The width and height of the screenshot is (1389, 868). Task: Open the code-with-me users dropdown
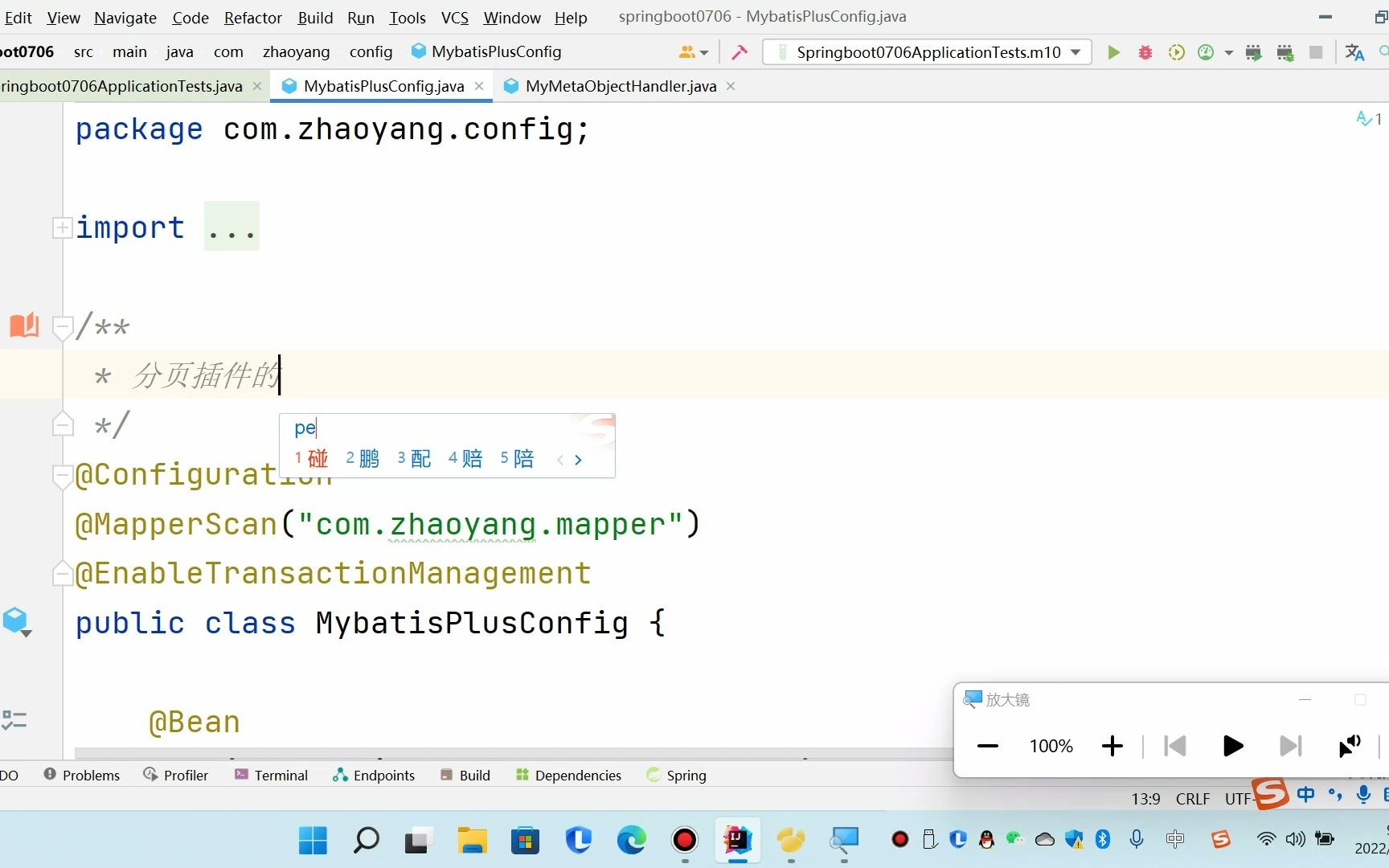click(693, 52)
